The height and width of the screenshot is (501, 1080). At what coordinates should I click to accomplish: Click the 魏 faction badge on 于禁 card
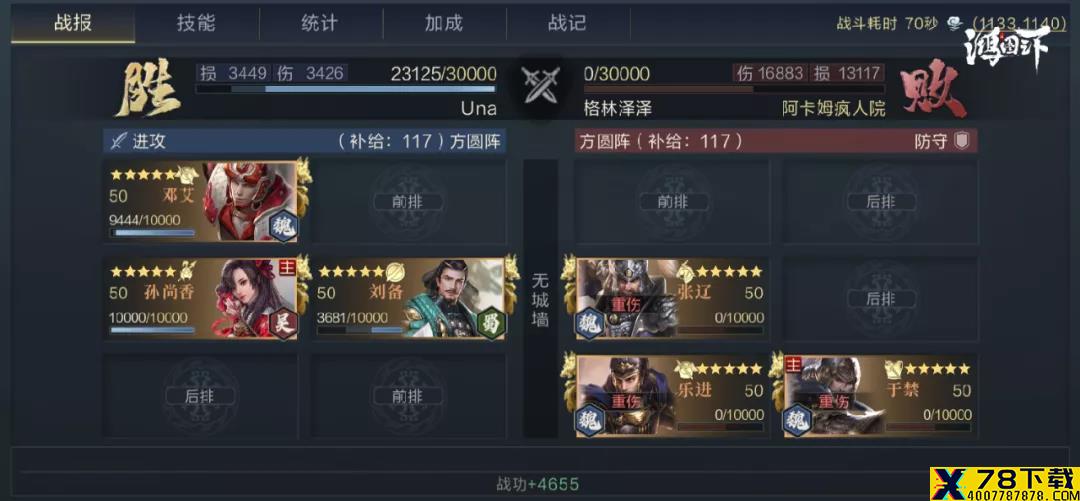coord(798,420)
